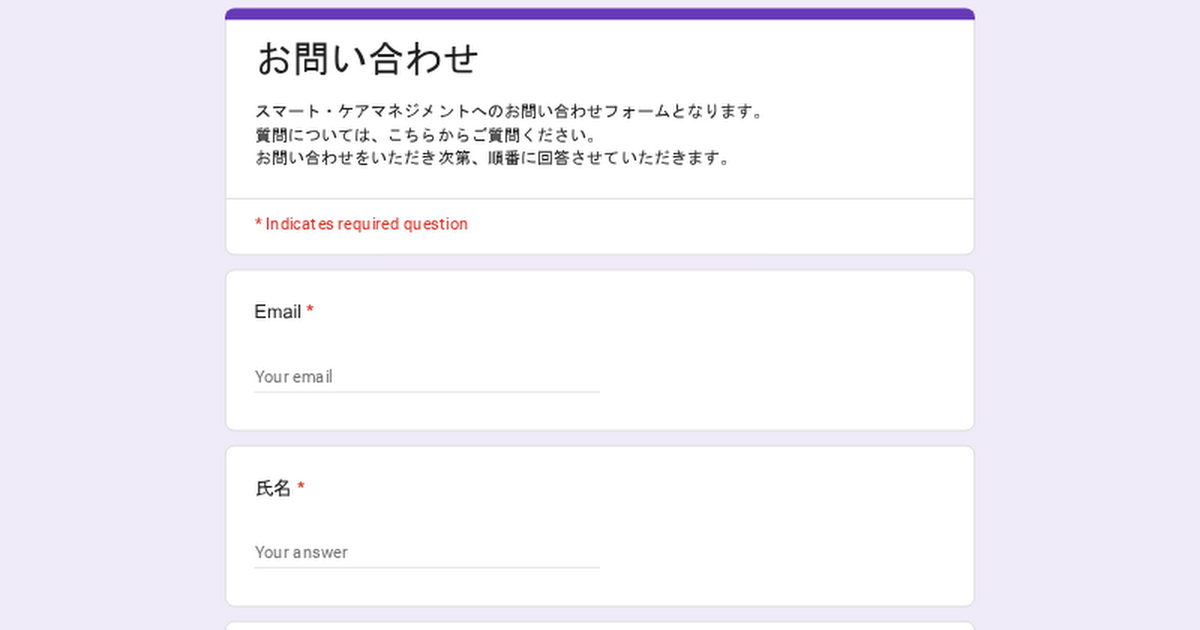Click blank space inside the Email question card
1200x630 pixels.
pos(780,350)
